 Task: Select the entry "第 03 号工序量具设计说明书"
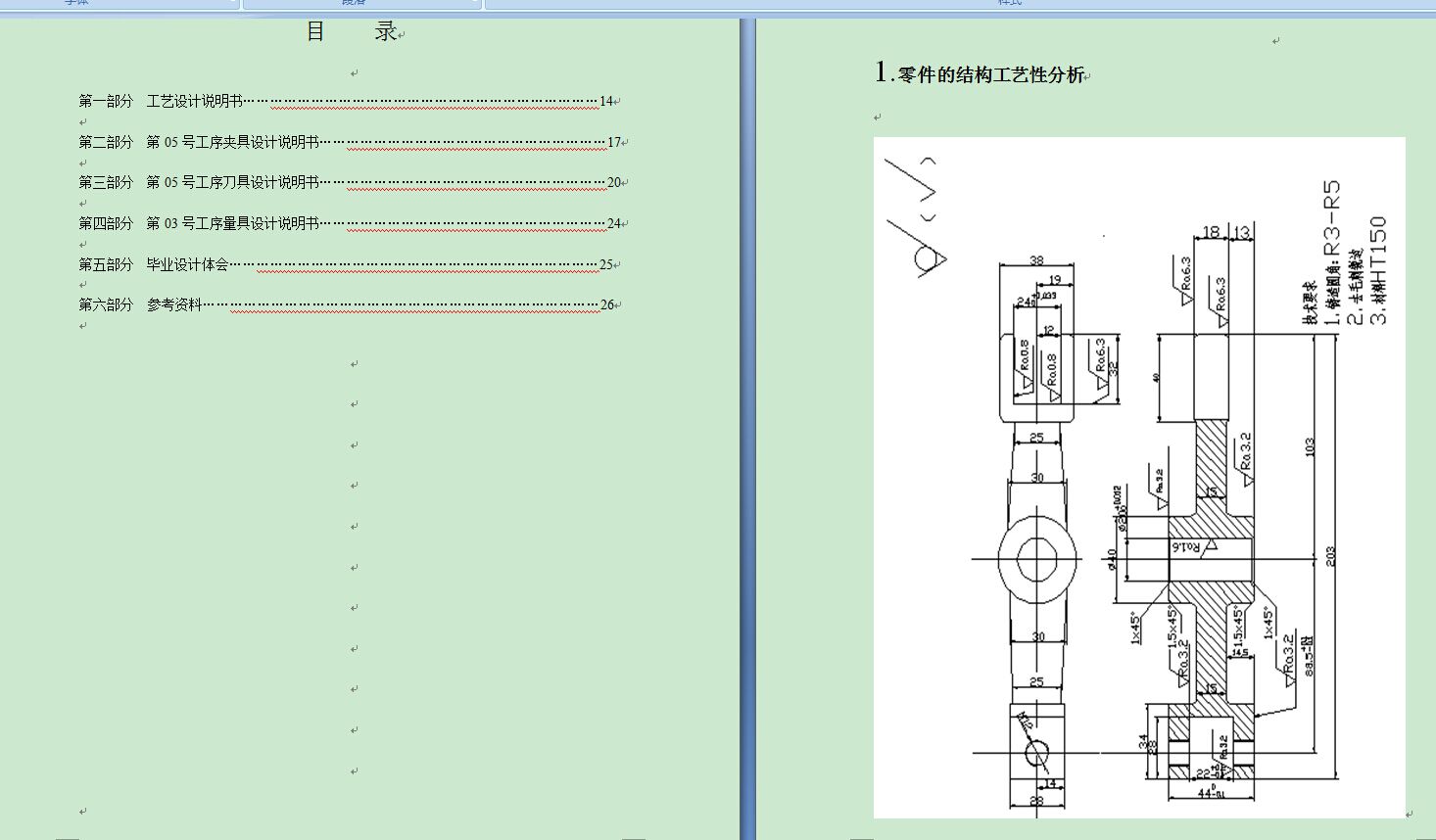233,223
